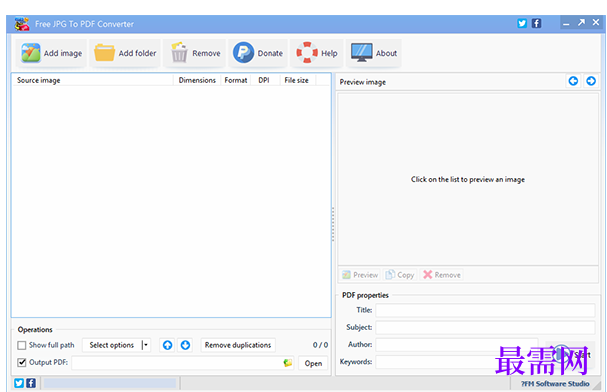Click the Start conversion button
The image size is (607, 392).
tap(570, 354)
